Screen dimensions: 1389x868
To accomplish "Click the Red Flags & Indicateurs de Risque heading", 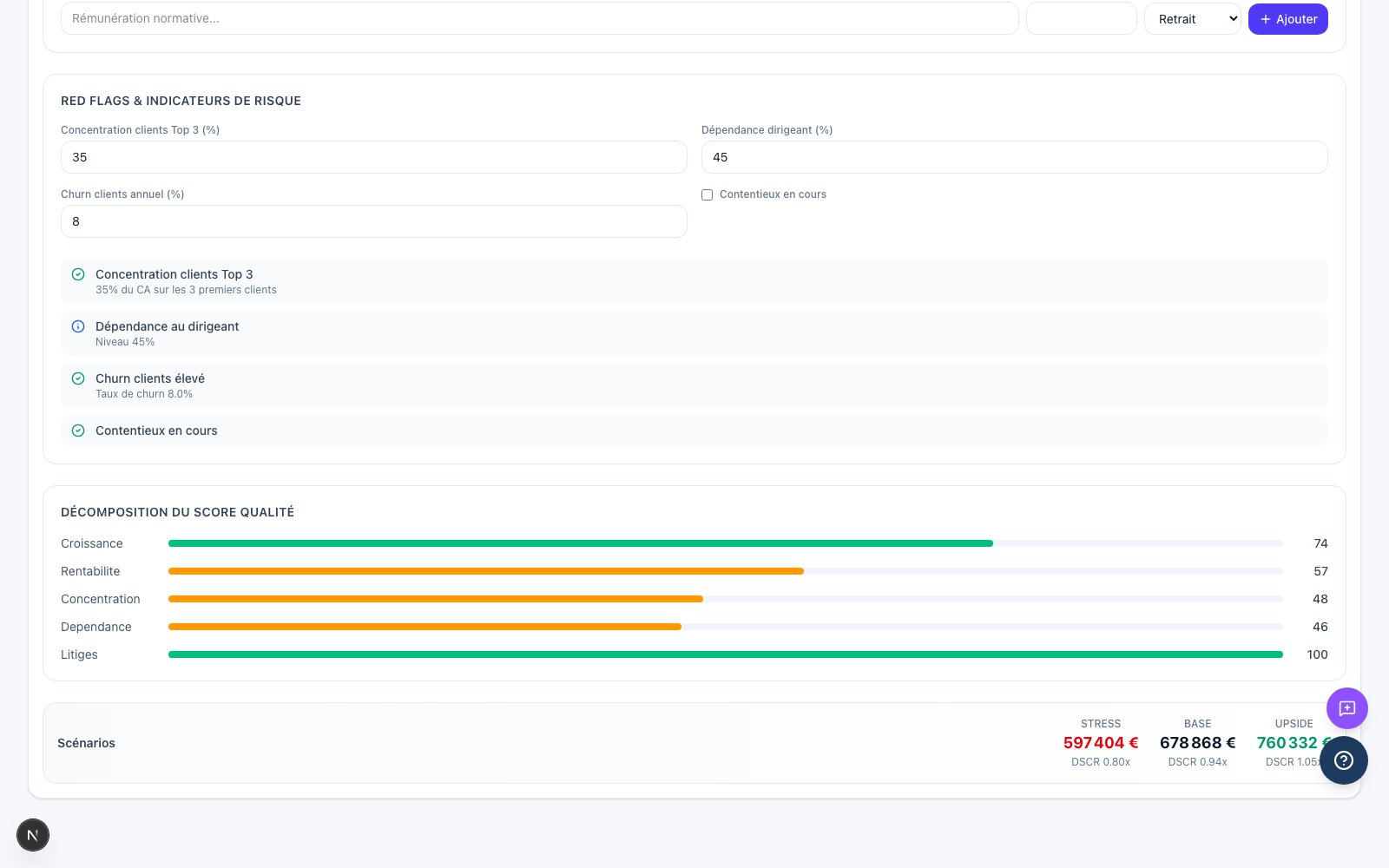I will pos(181,101).
